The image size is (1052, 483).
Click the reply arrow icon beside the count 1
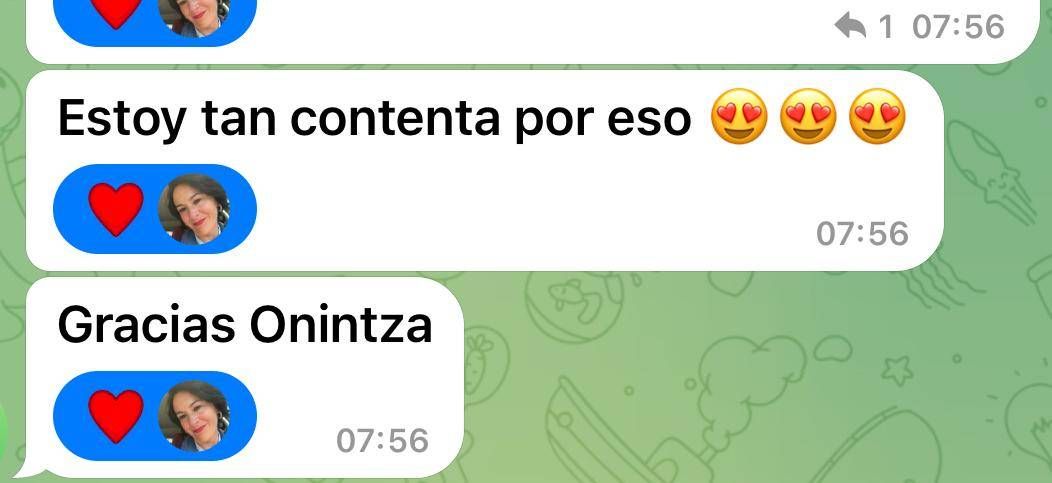click(x=851, y=27)
